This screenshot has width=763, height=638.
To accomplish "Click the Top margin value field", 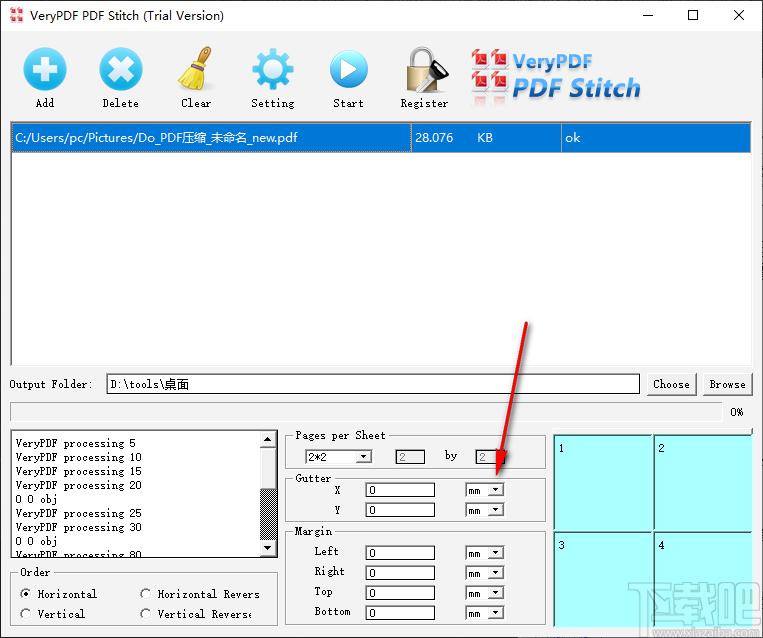I will tap(400, 592).
